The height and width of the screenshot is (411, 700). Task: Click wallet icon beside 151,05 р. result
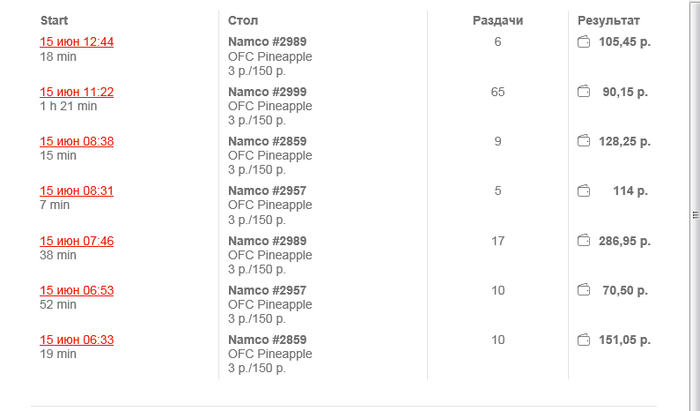(x=584, y=340)
